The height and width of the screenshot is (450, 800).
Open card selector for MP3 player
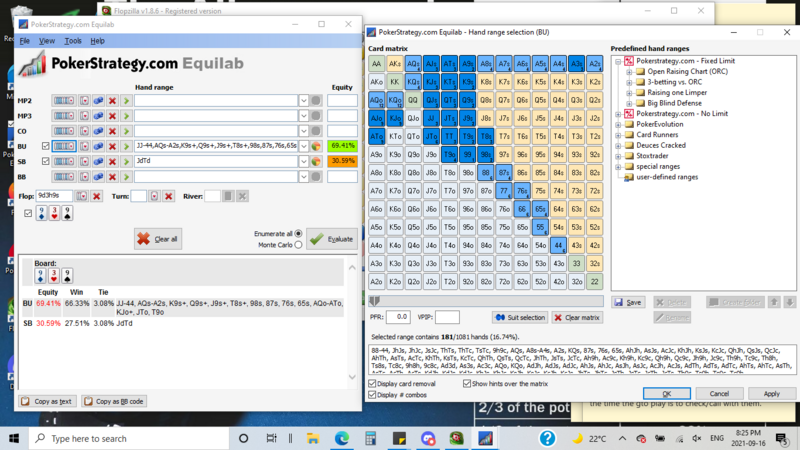[x=84, y=116]
